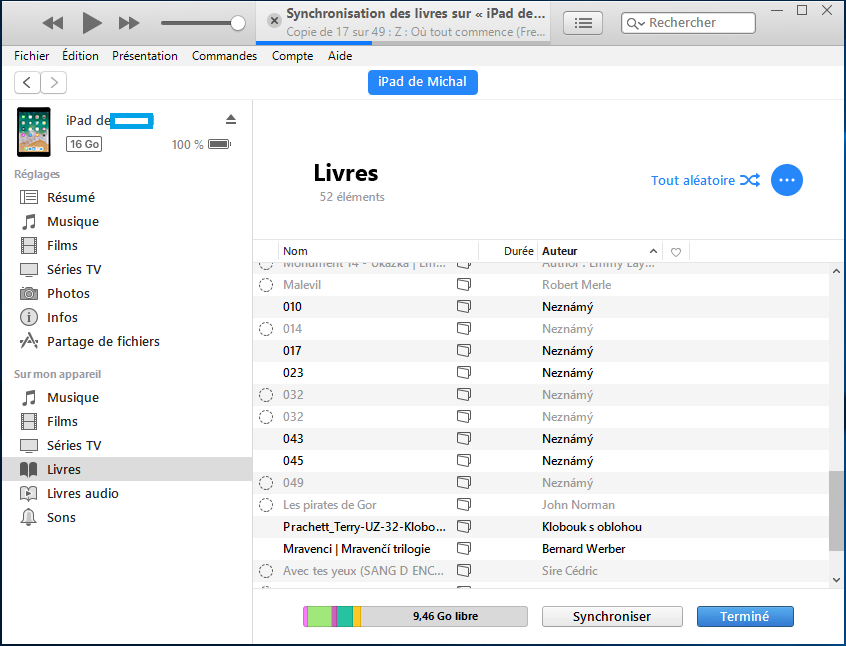Go back with the left arrow
Viewport: 846px width, 646px height.
pos(27,83)
